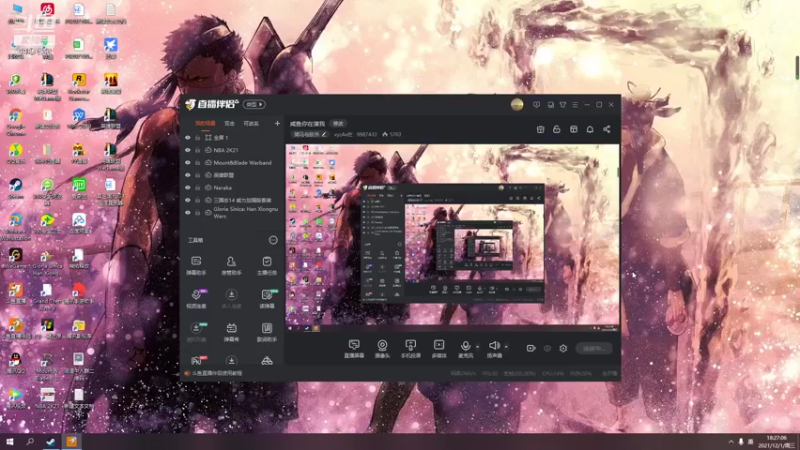Viewport: 800px width, 450px height.
Task: Show hidden system tray icons
Action: click(731, 442)
